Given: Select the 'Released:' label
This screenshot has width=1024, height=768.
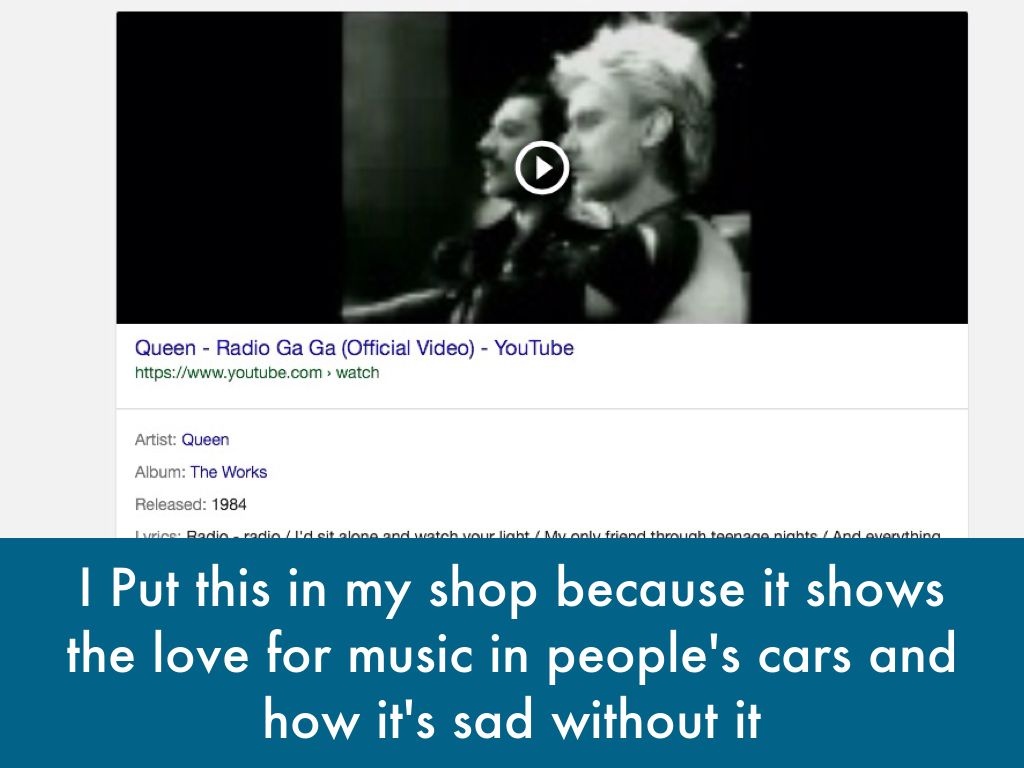Looking at the screenshot, I should point(170,505).
